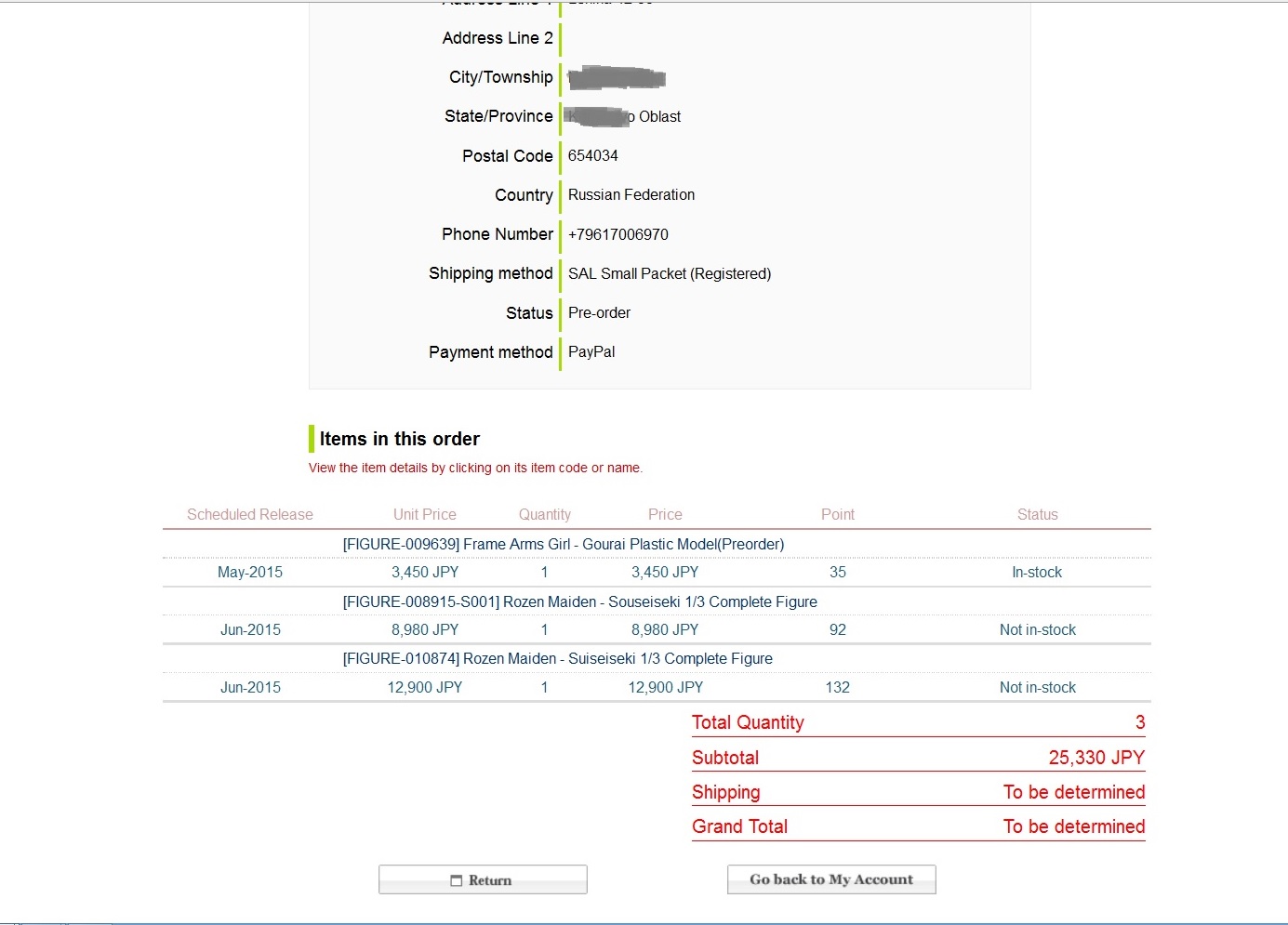1288x925 pixels.
Task: Click the Shipping method label
Action: (x=491, y=273)
